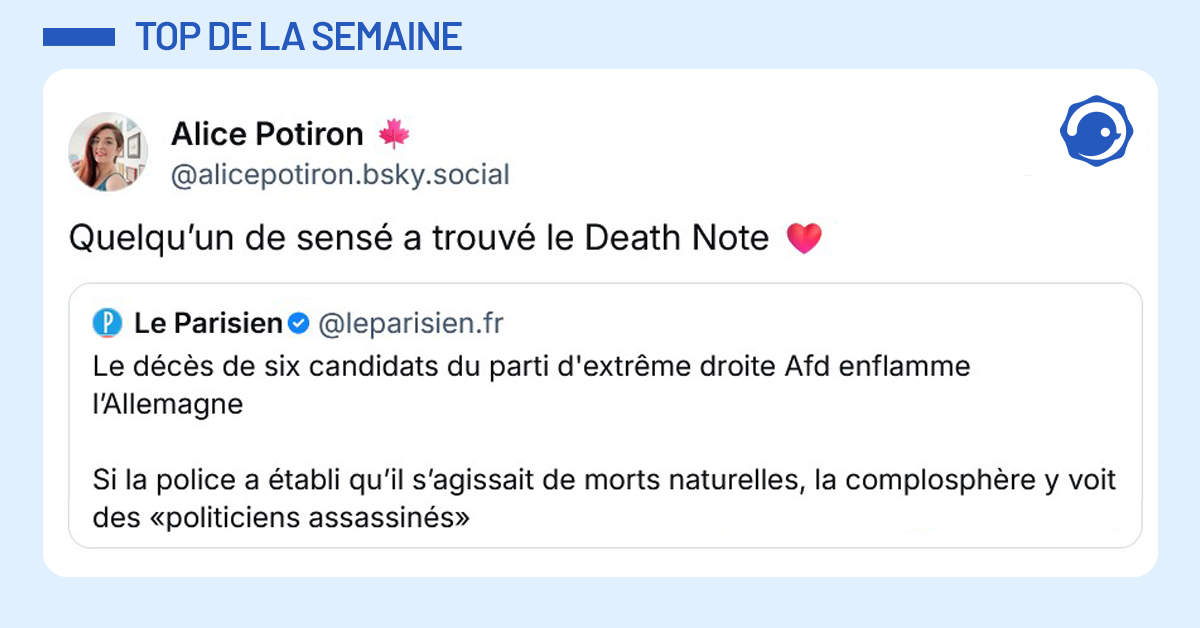Click the blue bar beside the heading
The image size is (1200, 628).
(x=79, y=37)
